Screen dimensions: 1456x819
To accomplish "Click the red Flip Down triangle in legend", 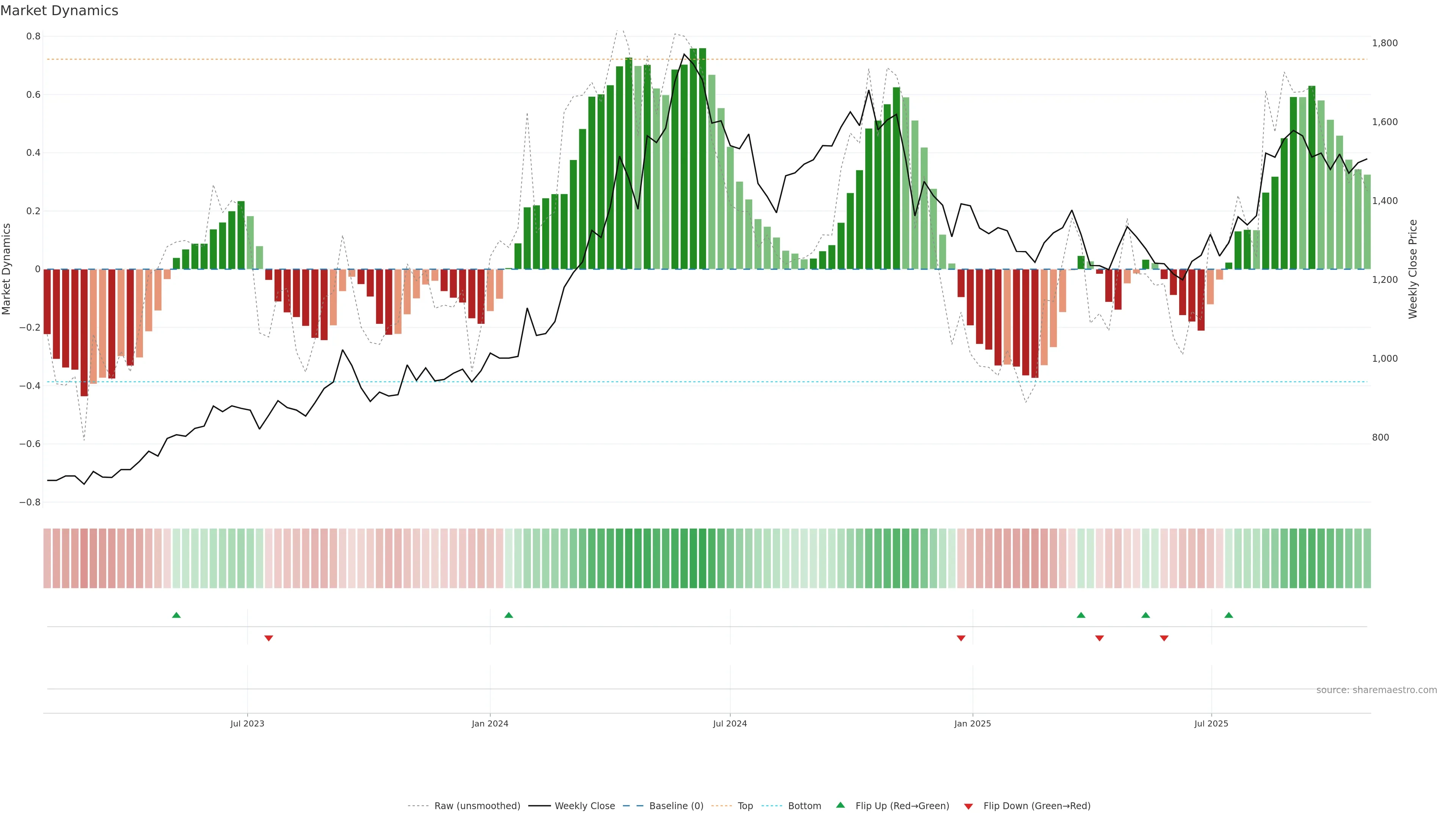I will (x=968, y=806).
